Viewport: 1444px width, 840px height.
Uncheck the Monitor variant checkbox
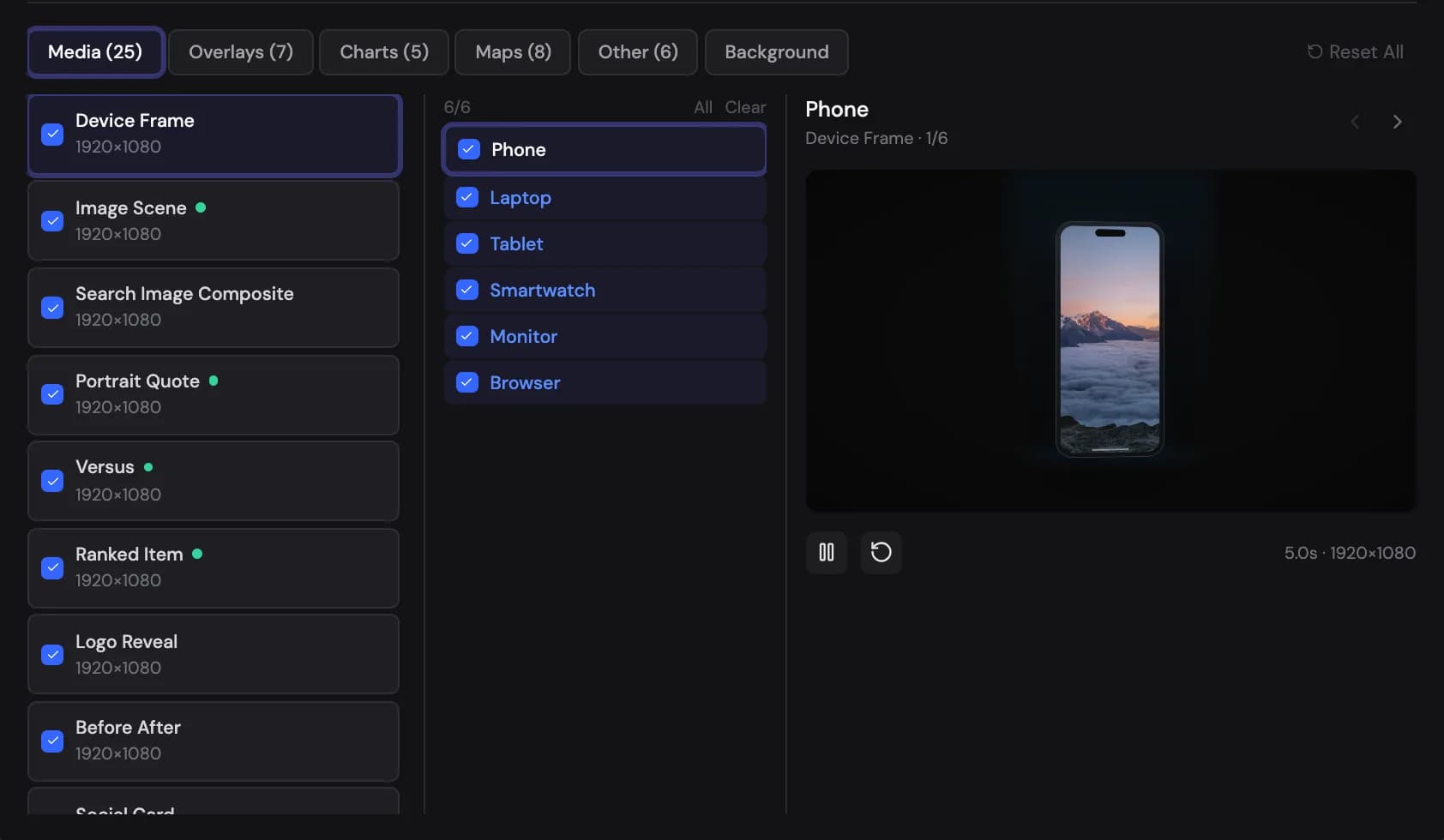pos(467,336)
